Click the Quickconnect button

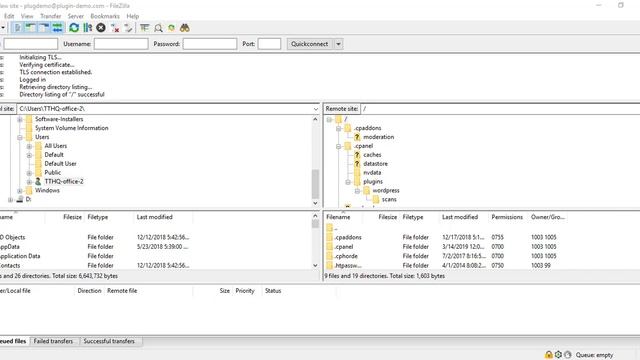[309, 44]
